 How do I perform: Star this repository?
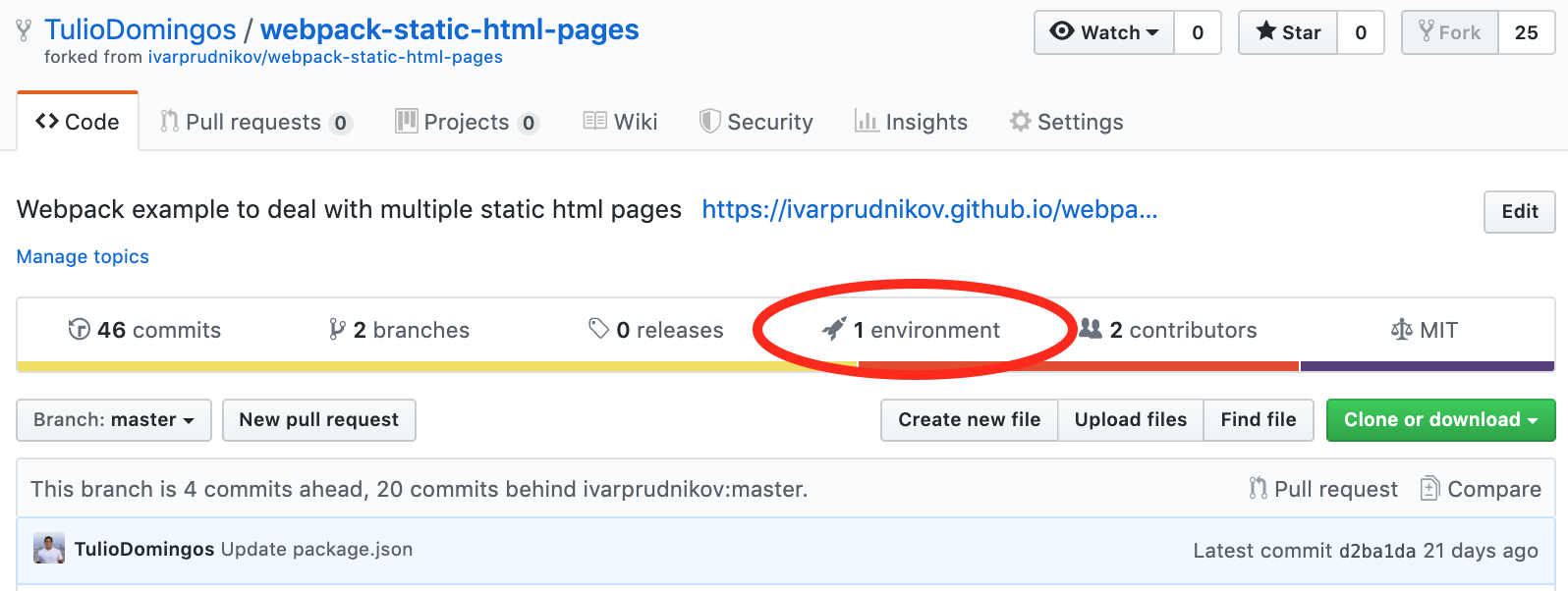pyautogui.click(x=1288, y=32)
